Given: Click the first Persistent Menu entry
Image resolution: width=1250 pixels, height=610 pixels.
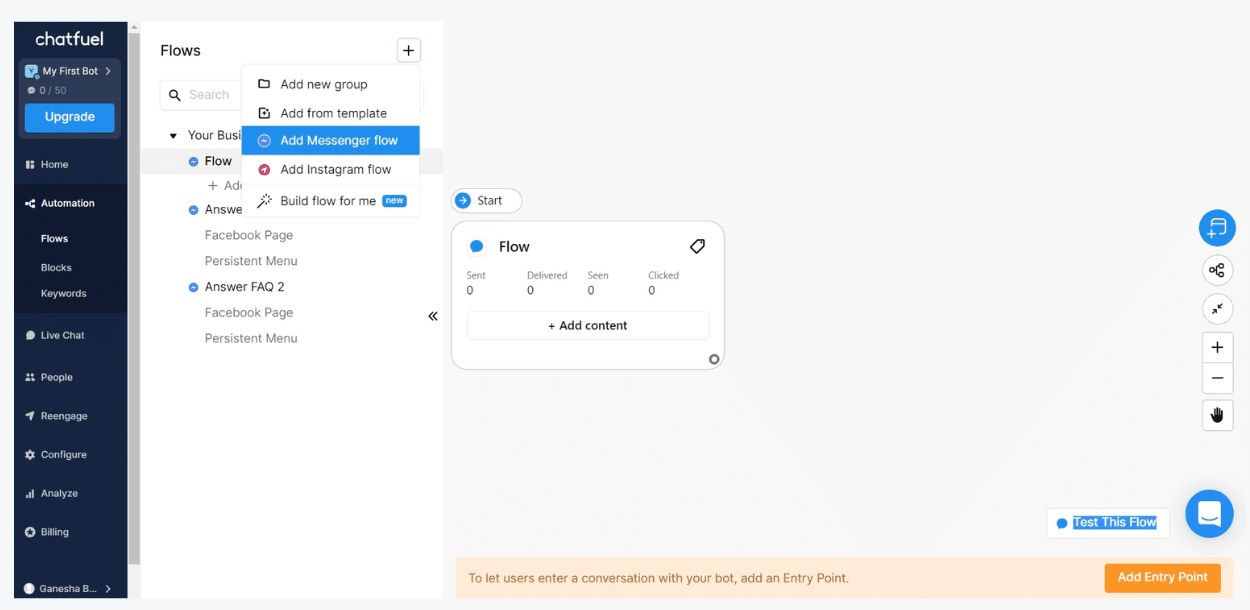Looking at the screenshot, I should (251, 261).
